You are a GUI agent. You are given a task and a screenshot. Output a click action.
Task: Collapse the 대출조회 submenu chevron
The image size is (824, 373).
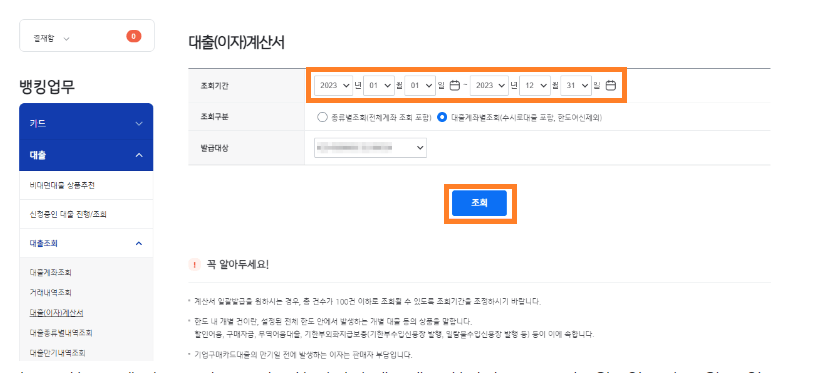point(139,243)
